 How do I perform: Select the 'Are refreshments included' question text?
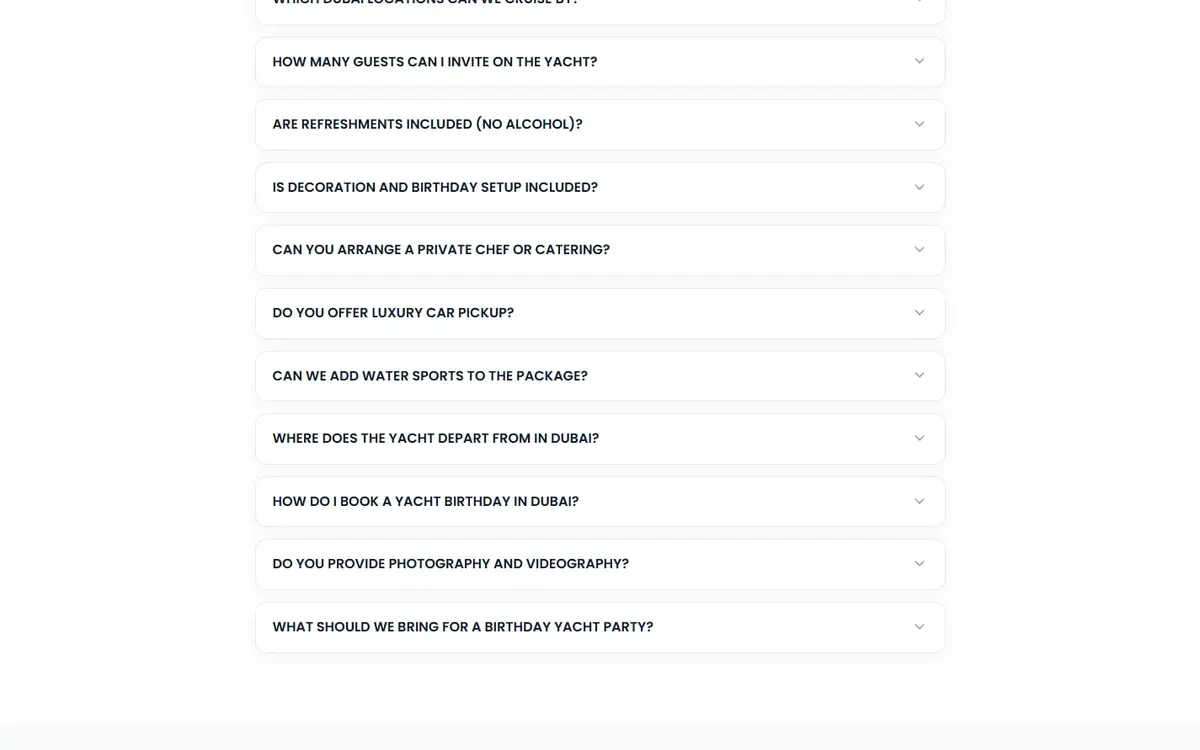tap(427, 124)
